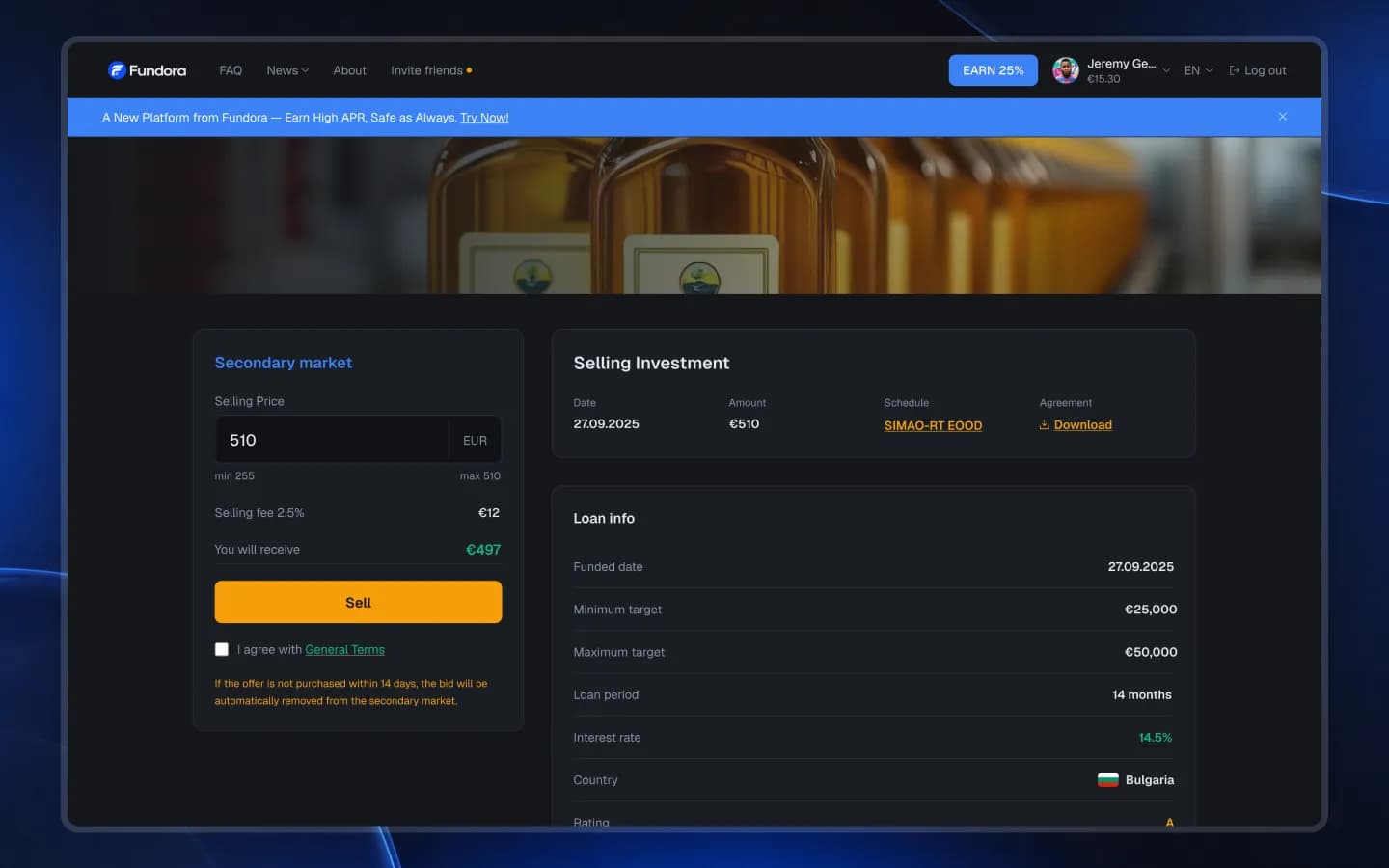This screenshot has height=868, width=1389.
Task: Click the Fundora logo
Action: (147, 70)
